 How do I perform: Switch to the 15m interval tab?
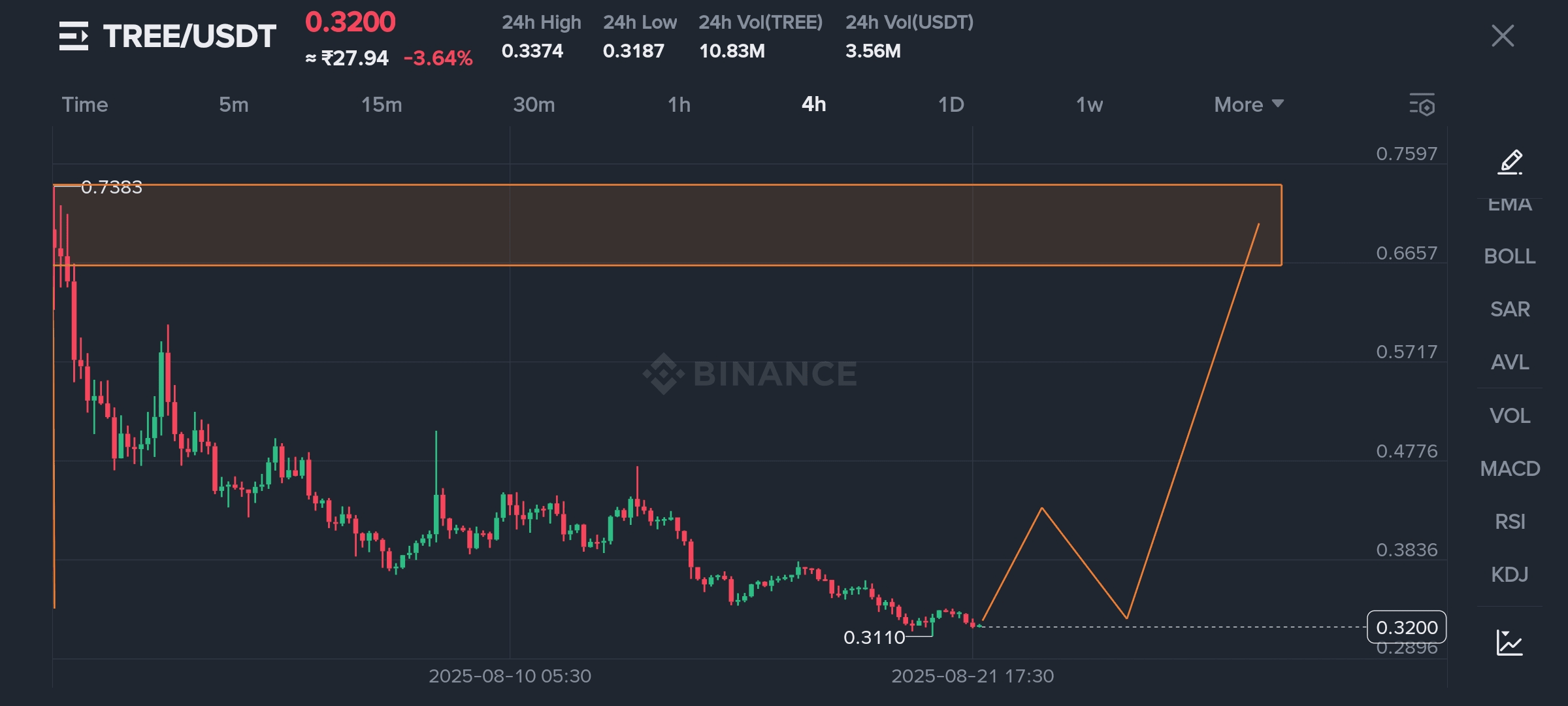pos(382,105)
